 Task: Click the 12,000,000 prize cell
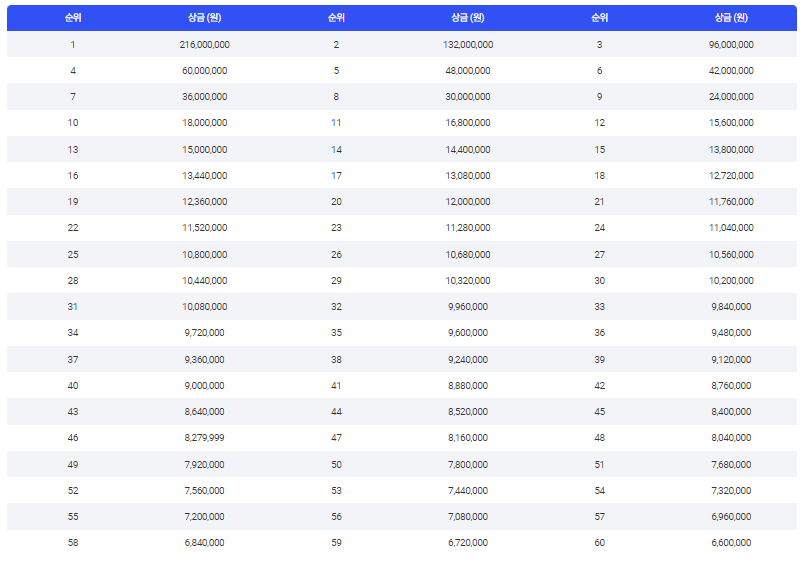pos(468,202)
